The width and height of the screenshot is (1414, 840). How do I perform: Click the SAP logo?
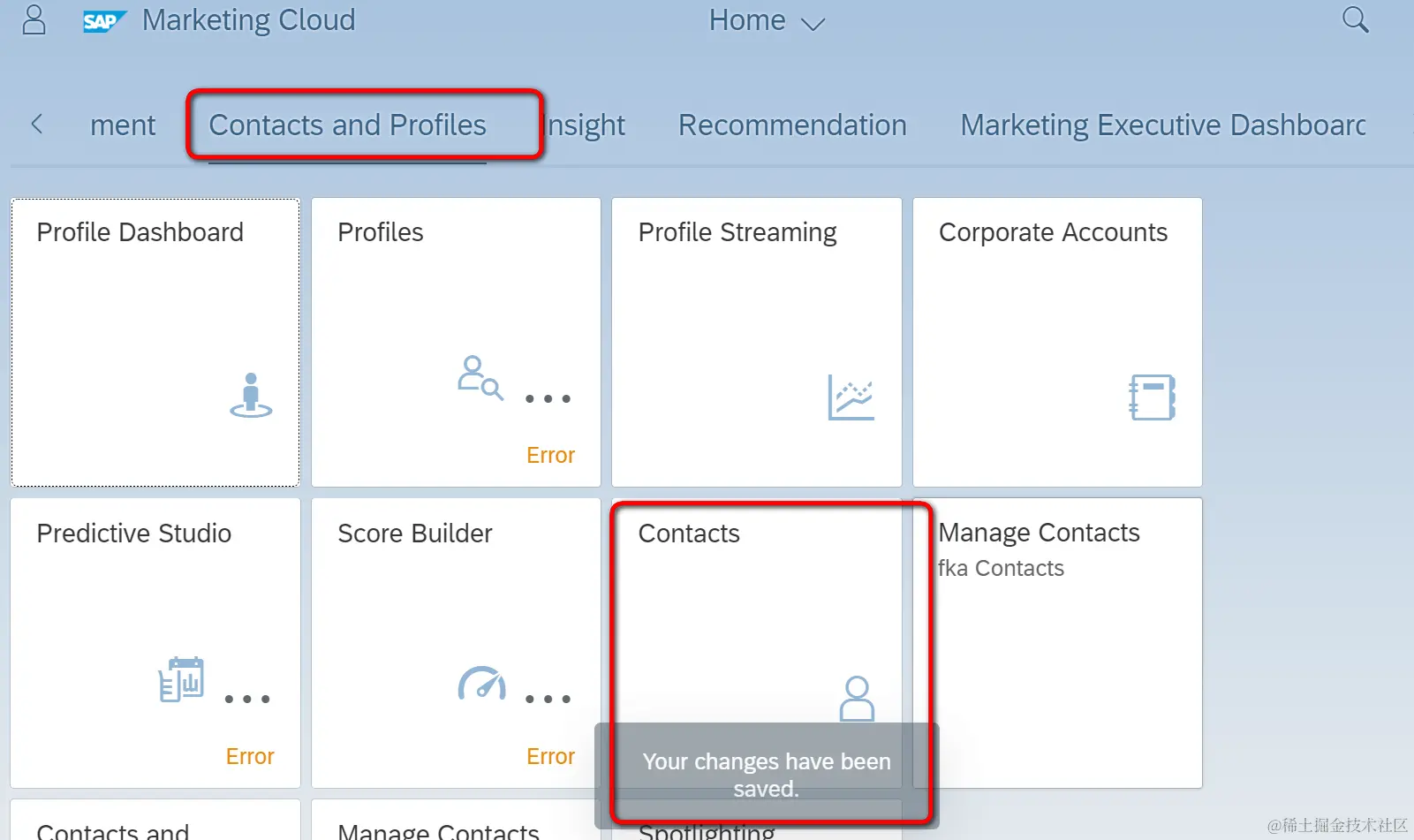click(x=104, y=21)
